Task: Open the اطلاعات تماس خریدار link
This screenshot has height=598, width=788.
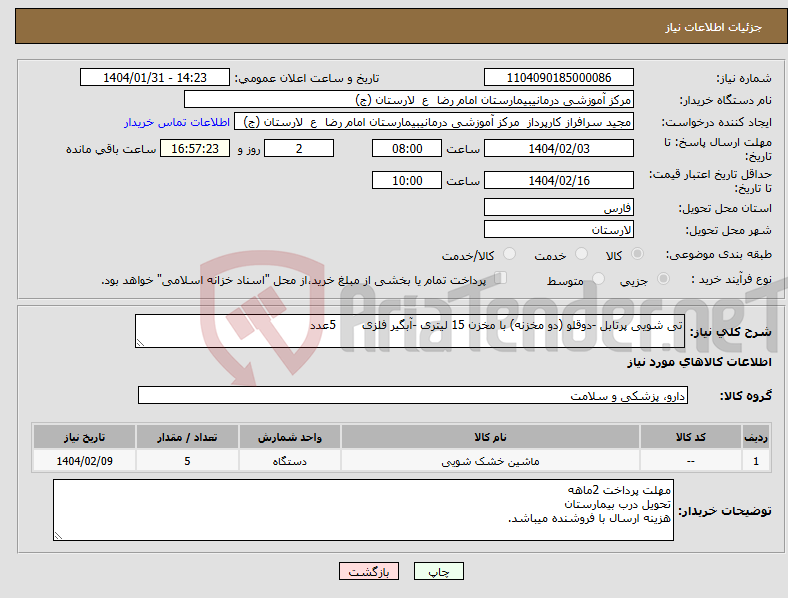Action: pos(177,122)
